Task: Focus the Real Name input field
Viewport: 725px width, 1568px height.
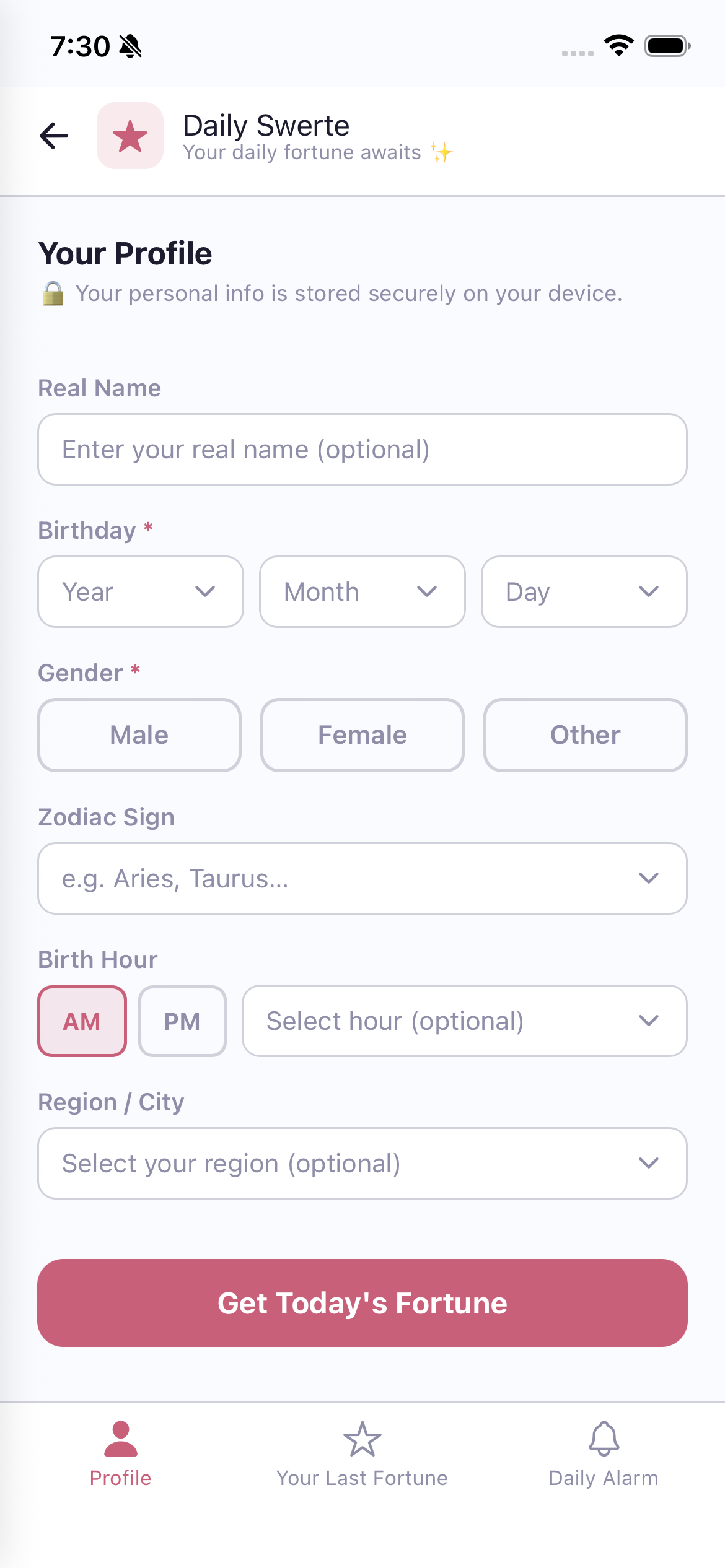Action: coord(362,450)
